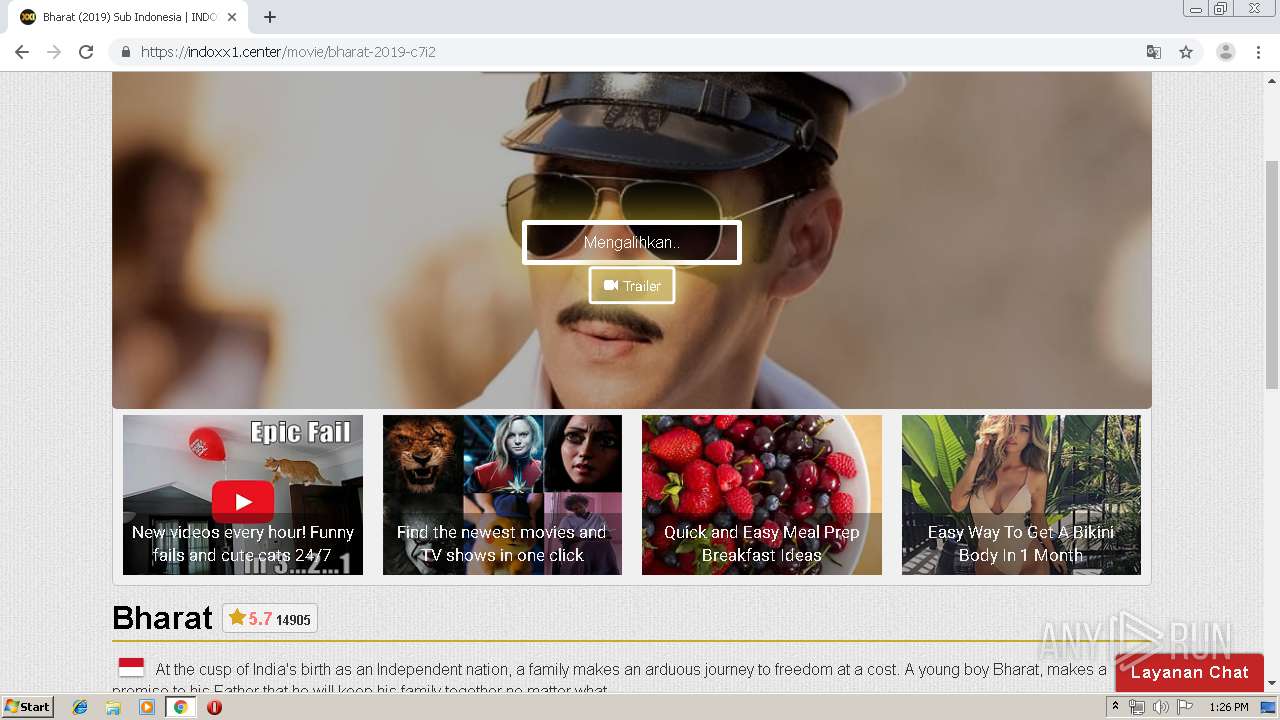Go back to the previous page

(22, 52)
